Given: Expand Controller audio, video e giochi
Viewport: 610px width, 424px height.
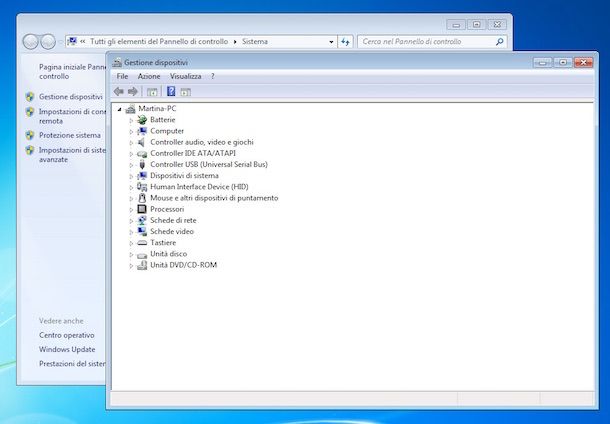Looking at the screenshot, I should coord(131,143).
